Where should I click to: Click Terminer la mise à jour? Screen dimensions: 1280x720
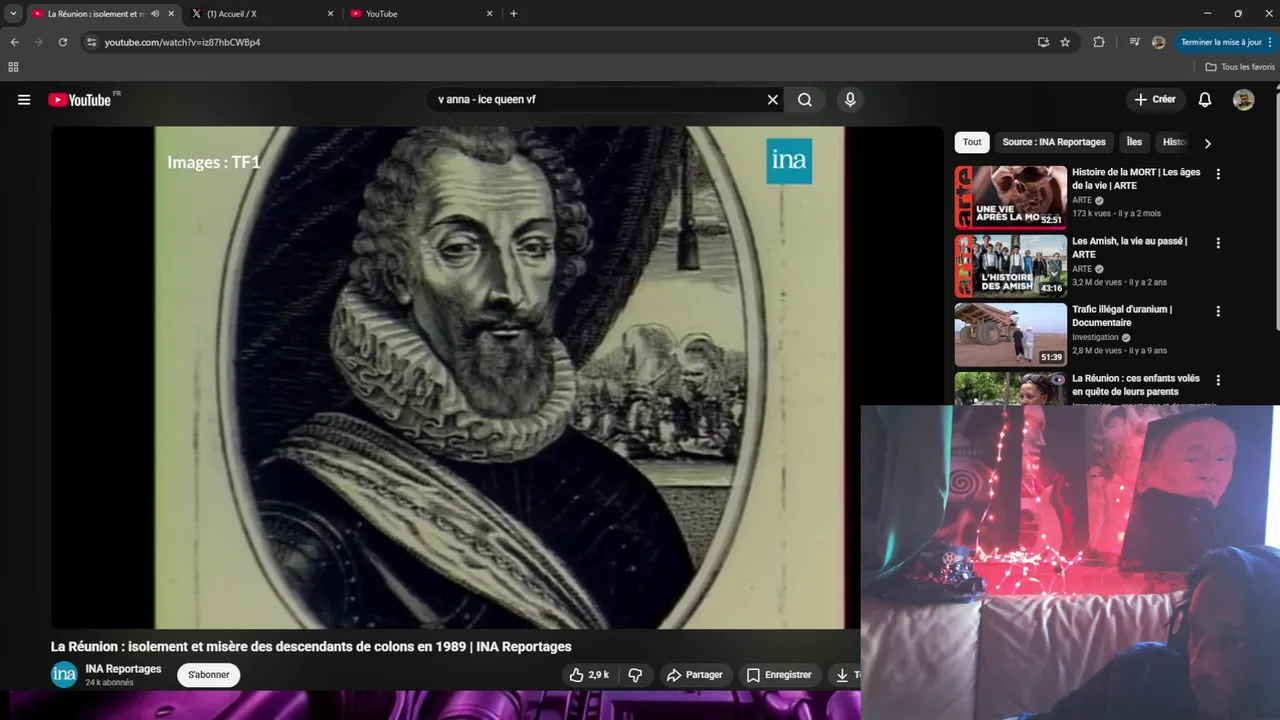(x=1221, y=42)
